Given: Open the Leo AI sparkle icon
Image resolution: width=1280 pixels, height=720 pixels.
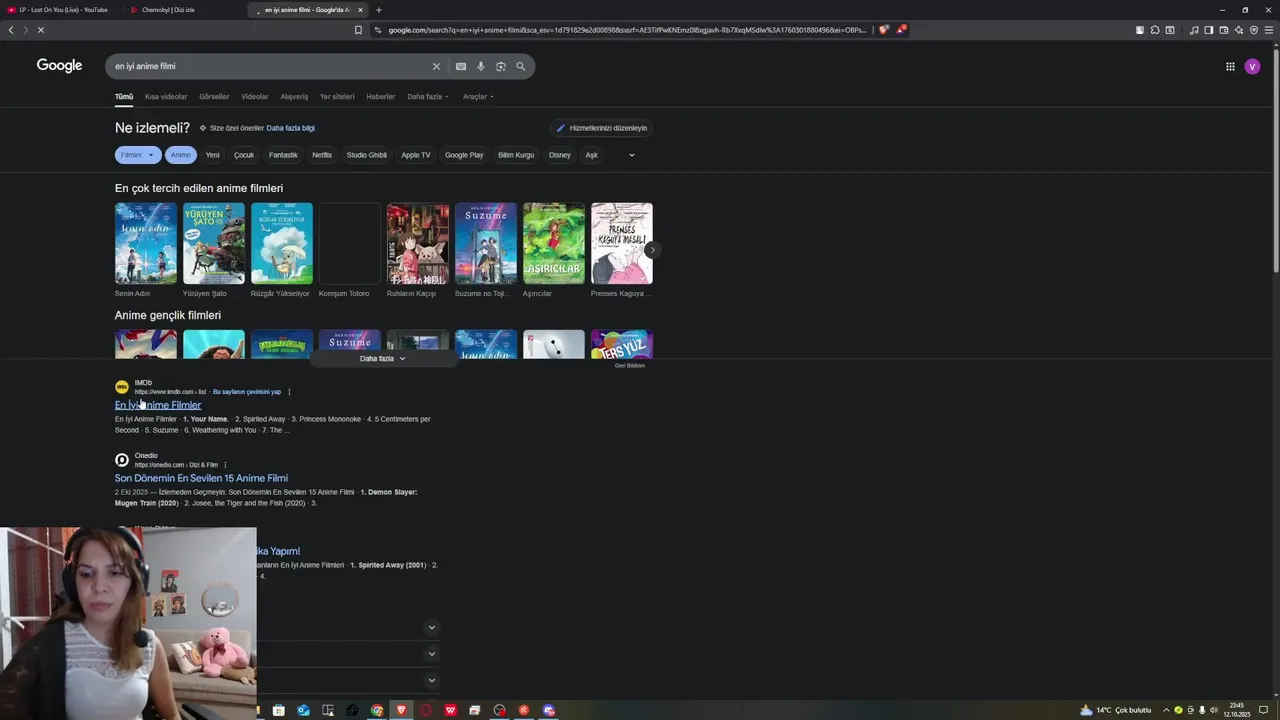Looking at the screenshot, I should click(x=1239, y=30).
